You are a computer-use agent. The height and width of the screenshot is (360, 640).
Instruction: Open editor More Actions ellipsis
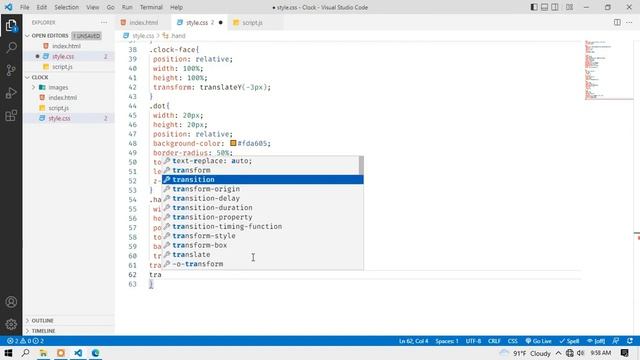coord(629,22)
